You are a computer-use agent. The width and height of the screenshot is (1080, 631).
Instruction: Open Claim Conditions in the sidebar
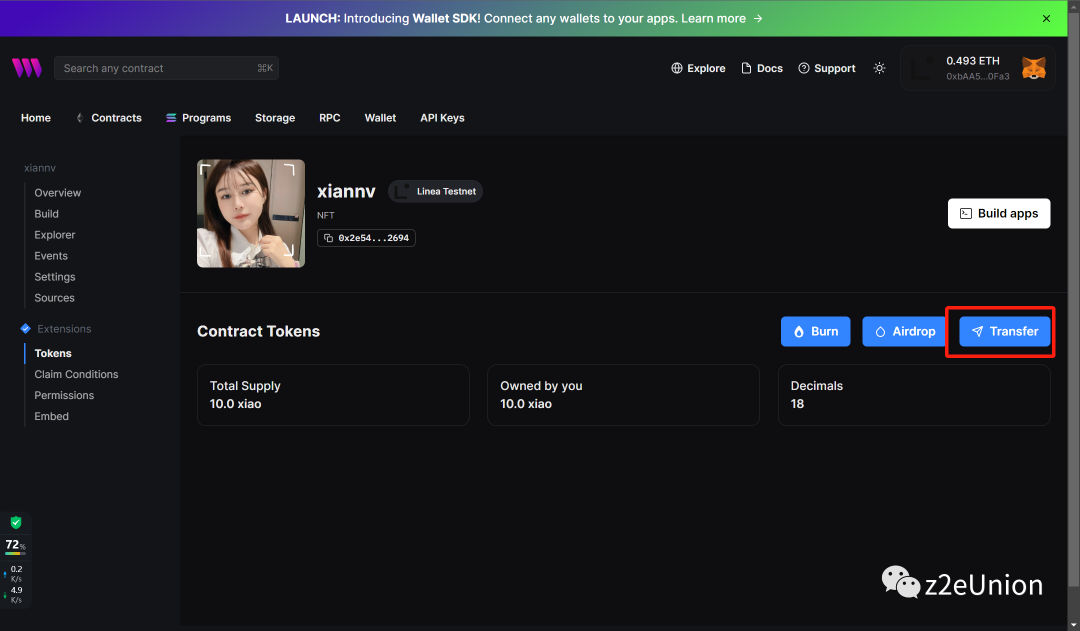[76, 374]
